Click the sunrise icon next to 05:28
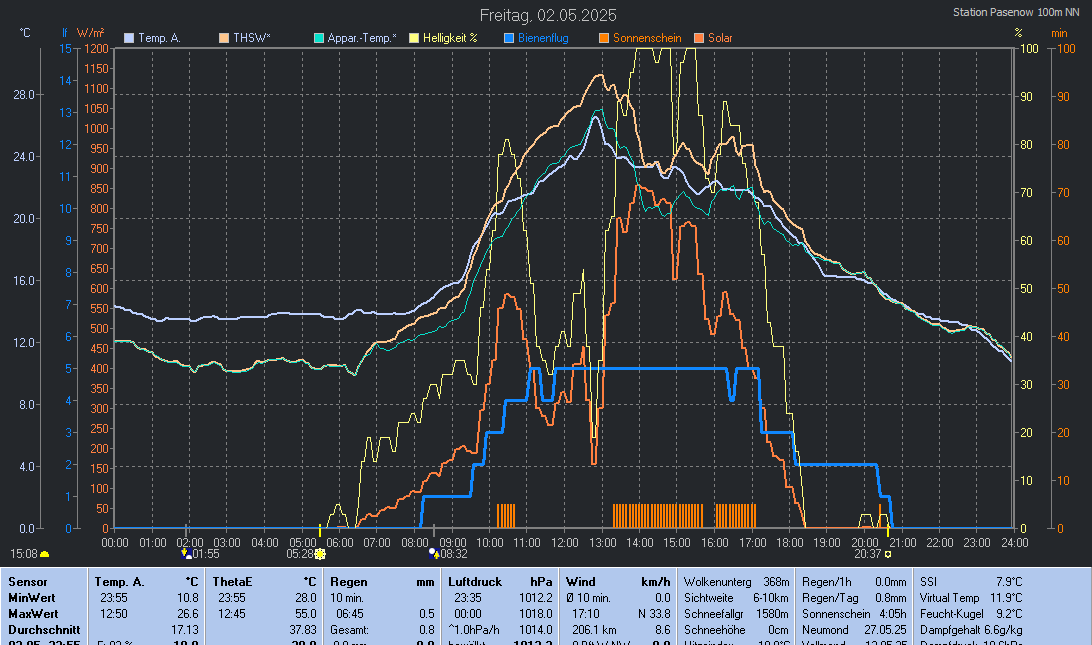This screenshot has height=645, width=1092. point(320,554)
